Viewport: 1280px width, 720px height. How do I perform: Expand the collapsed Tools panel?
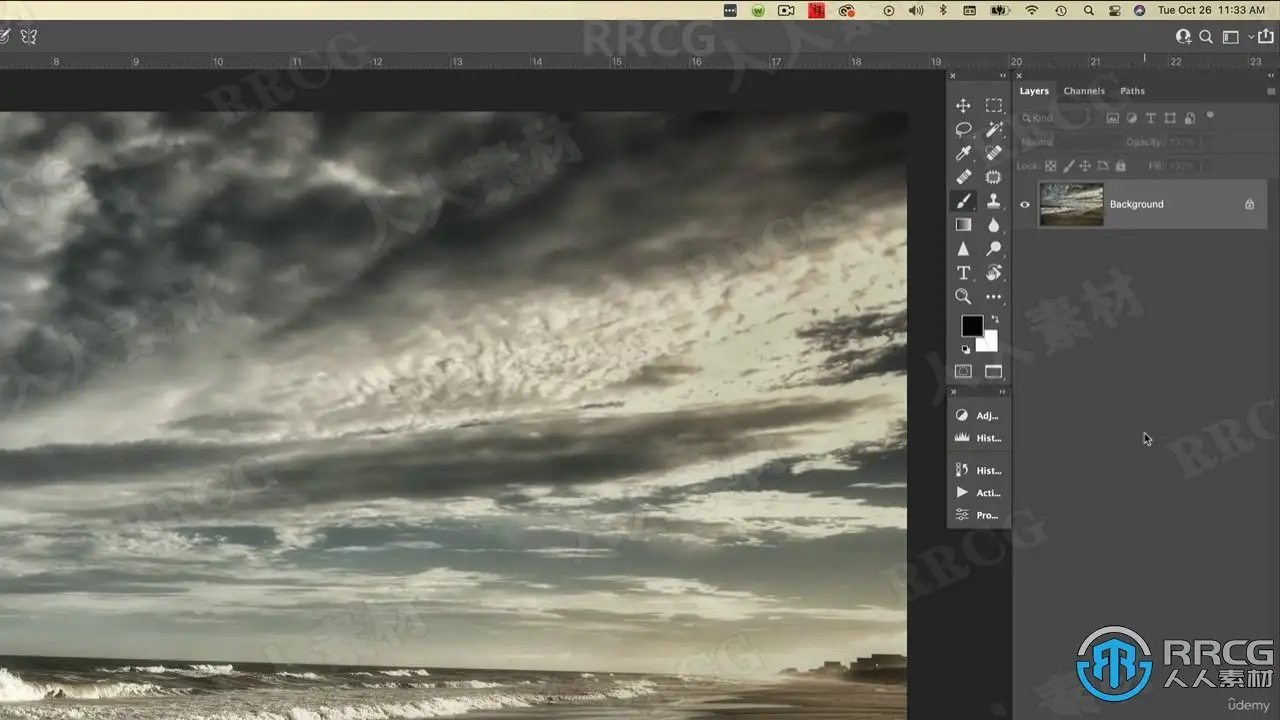[1003, 76]
